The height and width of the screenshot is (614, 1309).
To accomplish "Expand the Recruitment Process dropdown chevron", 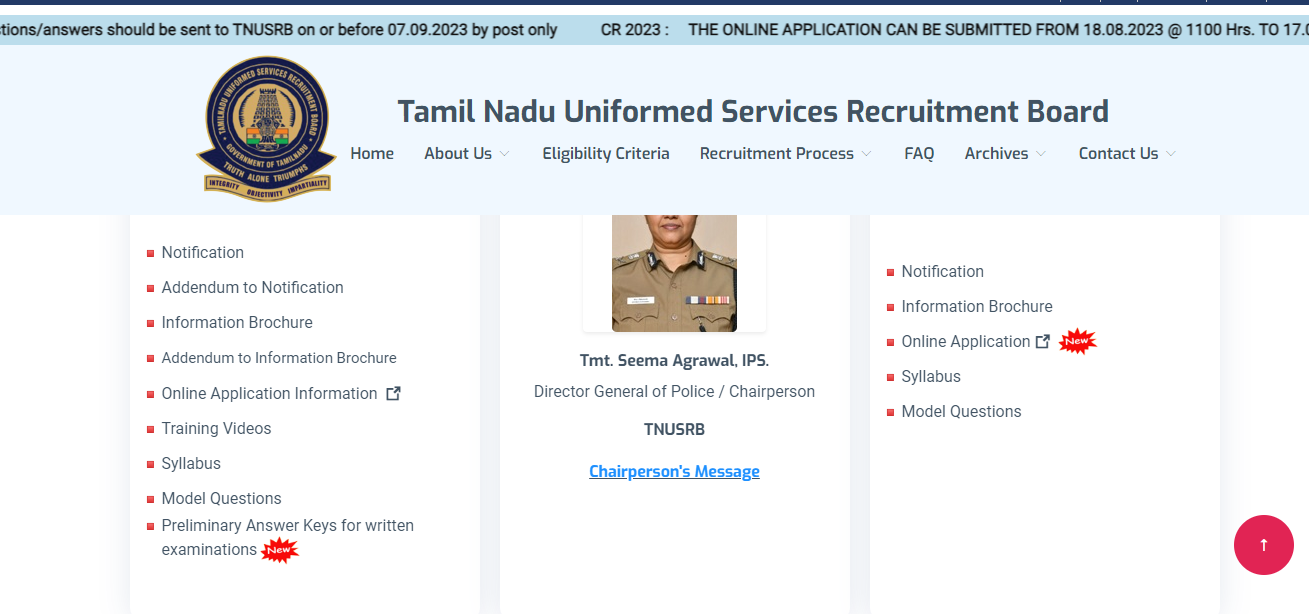I will tap(866, 153).
